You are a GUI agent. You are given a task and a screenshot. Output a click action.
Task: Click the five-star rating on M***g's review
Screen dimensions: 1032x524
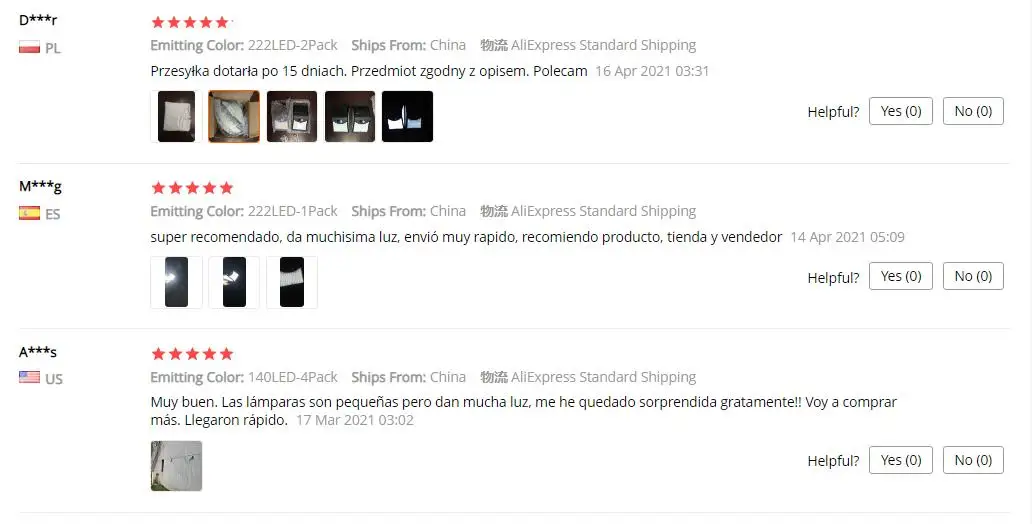coord(192,188)
